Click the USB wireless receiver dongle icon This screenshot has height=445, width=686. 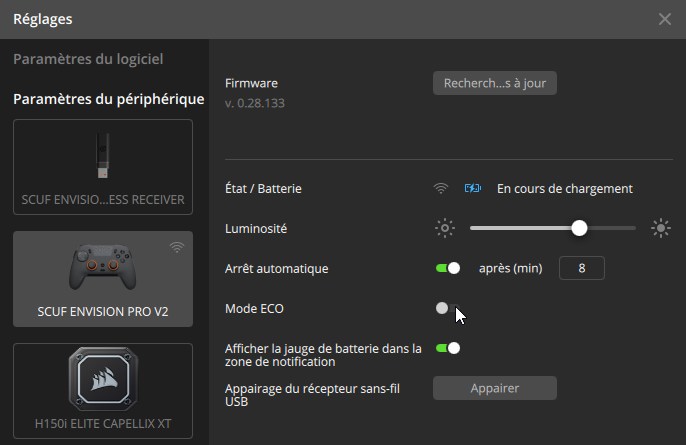[x=102, y=154]
